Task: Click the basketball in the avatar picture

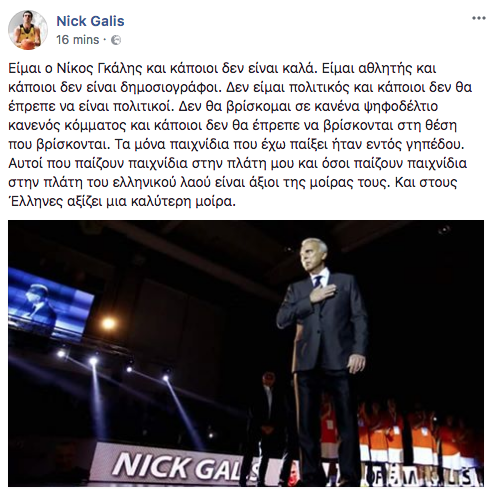Action: click(x=27, y=43)
